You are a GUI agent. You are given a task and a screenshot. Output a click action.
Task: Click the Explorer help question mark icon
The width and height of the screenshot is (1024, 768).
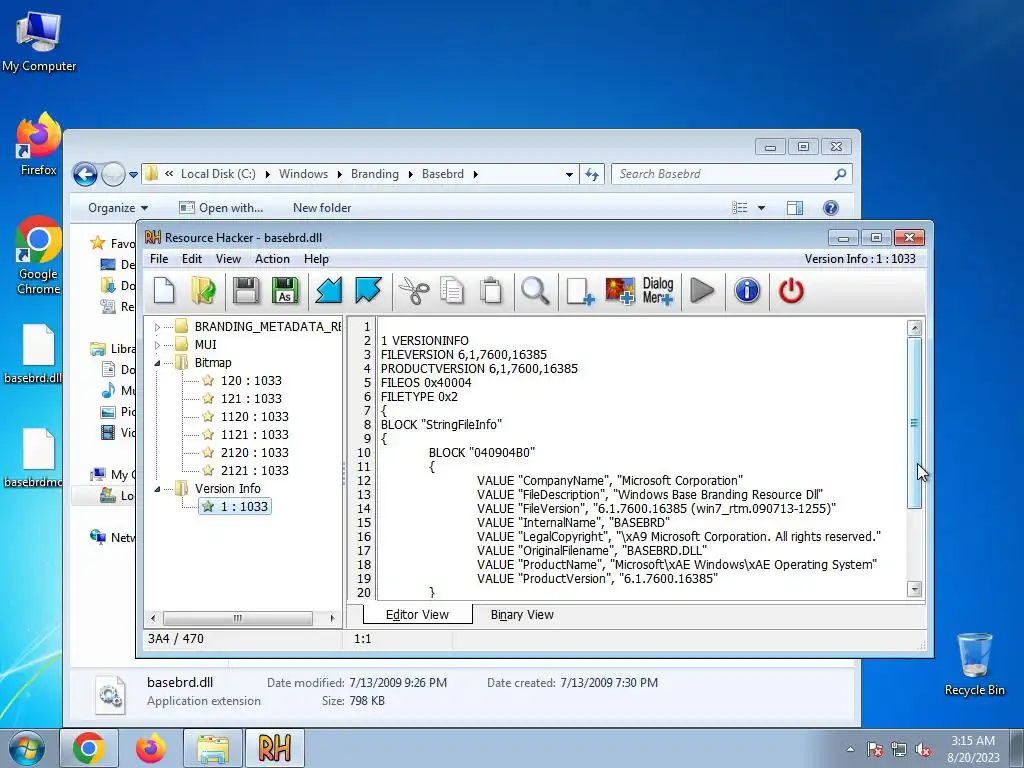[x=831, y=208]
